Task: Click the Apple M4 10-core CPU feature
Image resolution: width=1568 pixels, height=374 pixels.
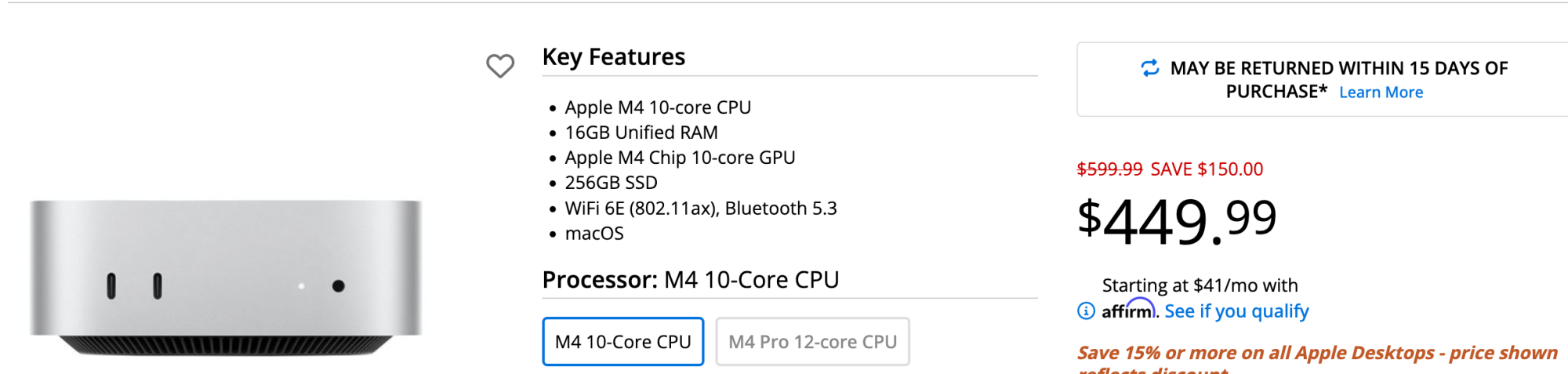Action: tap(658, 107)
